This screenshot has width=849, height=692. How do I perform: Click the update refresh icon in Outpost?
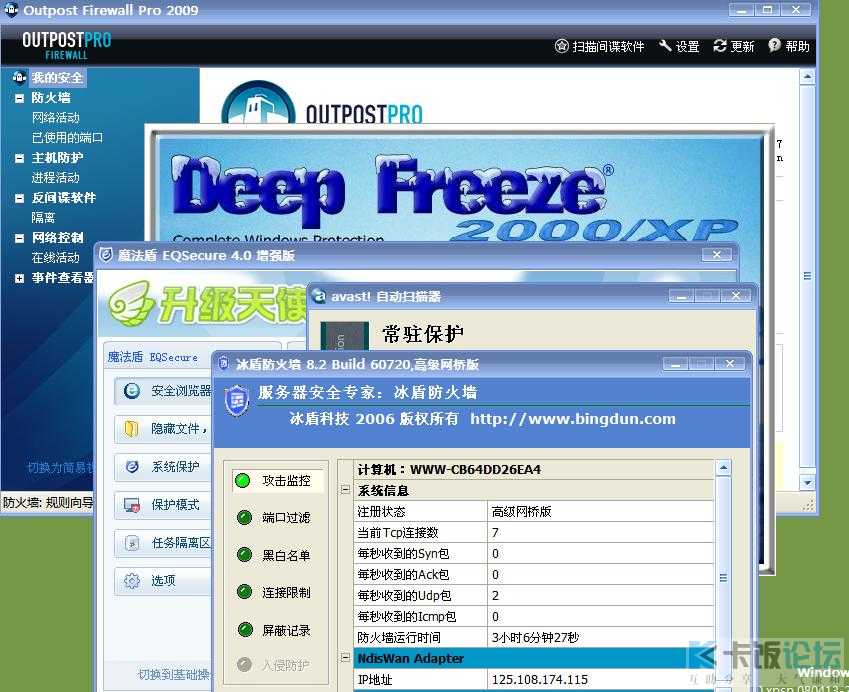[x=720, y=46]
